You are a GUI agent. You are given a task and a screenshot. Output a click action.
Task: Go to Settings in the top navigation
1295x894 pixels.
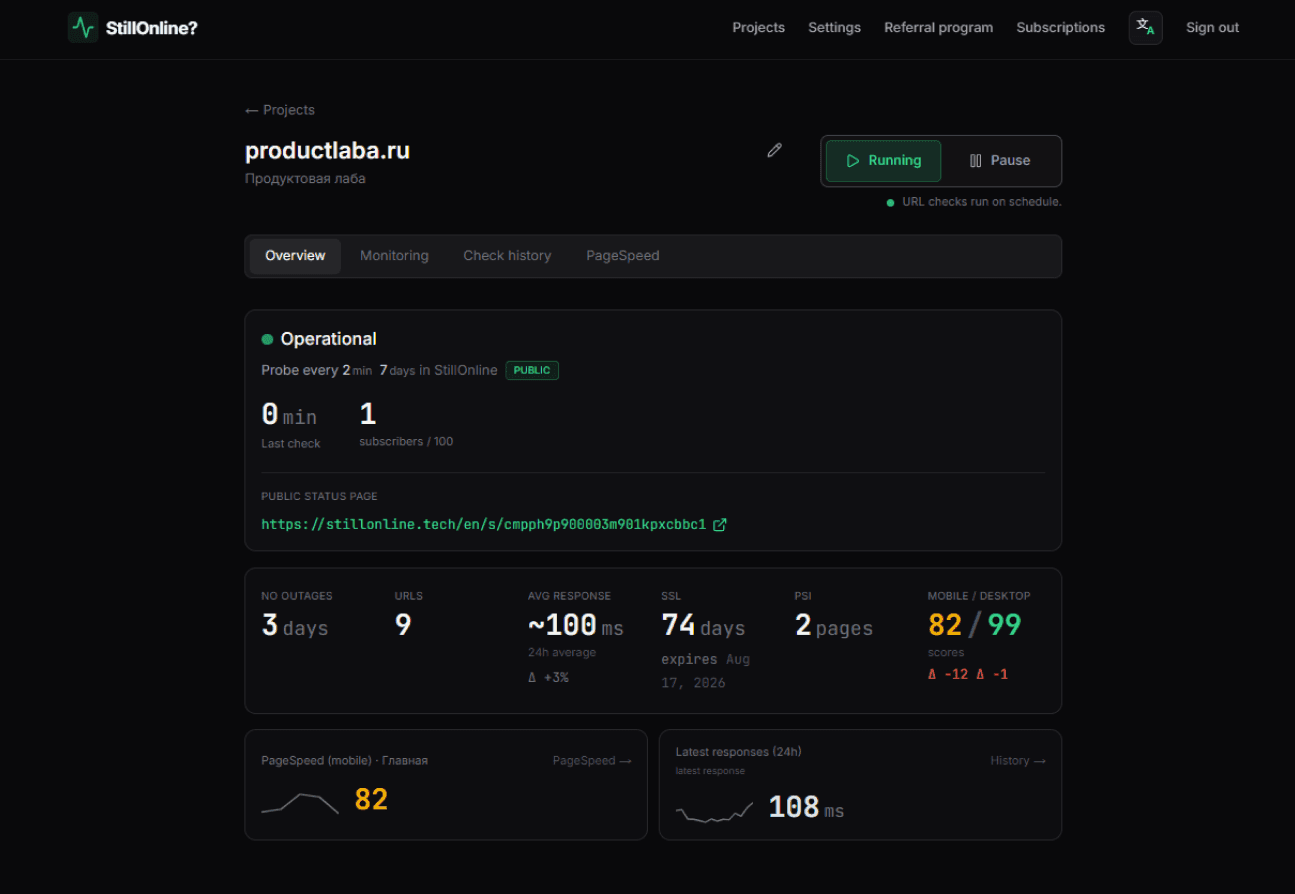(834, 28)
